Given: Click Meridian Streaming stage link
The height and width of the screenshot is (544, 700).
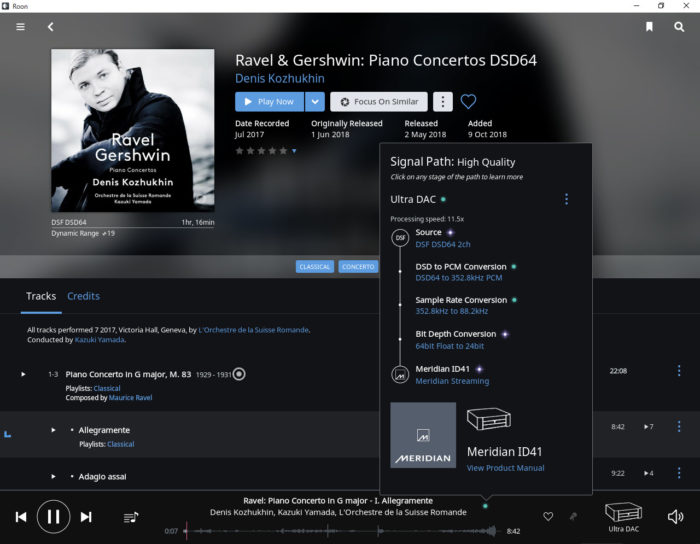Looking at the screenshot, I should (x=452, y=381).
